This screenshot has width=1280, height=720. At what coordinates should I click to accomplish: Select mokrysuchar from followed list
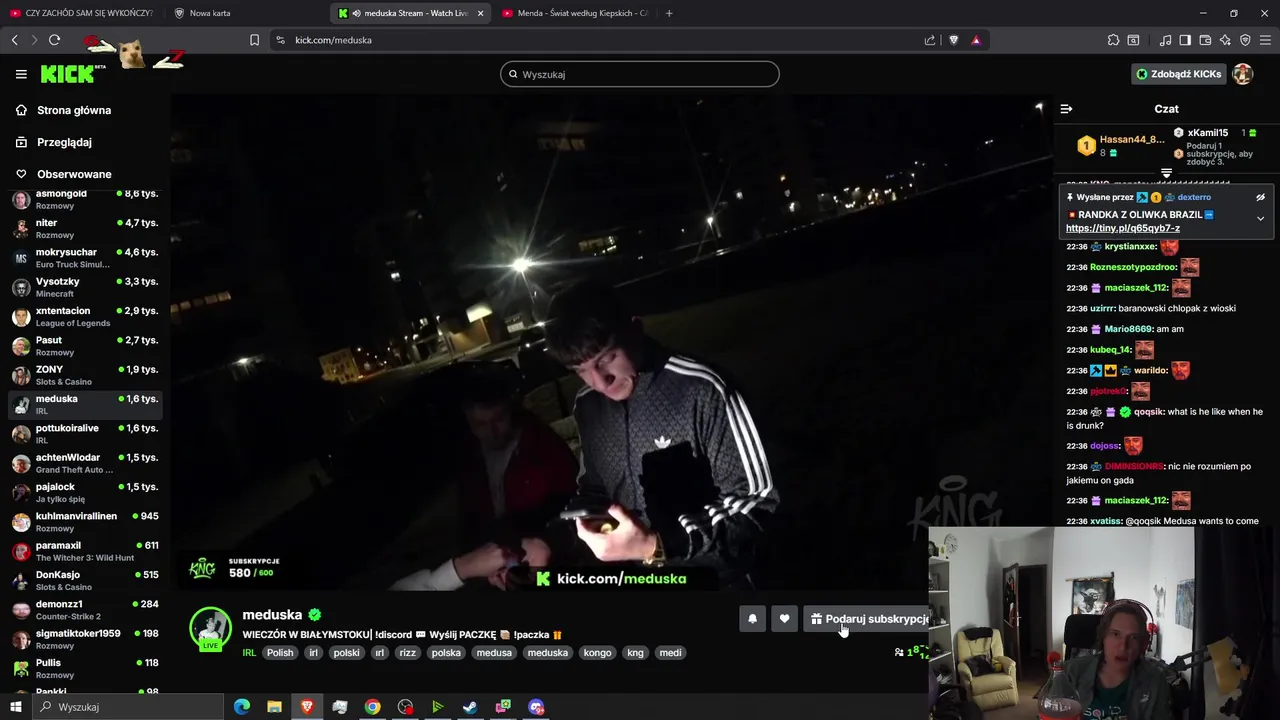coord(85,258)
